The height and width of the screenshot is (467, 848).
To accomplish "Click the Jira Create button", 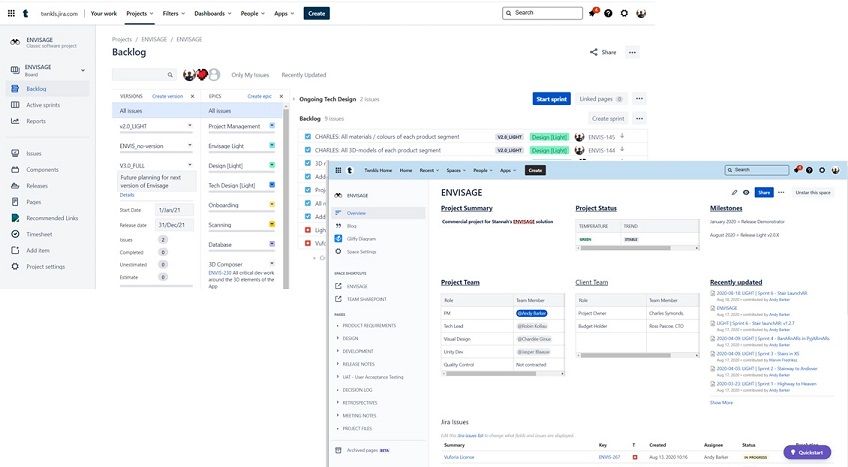I will pyautogui.click(x=316, y=14).
